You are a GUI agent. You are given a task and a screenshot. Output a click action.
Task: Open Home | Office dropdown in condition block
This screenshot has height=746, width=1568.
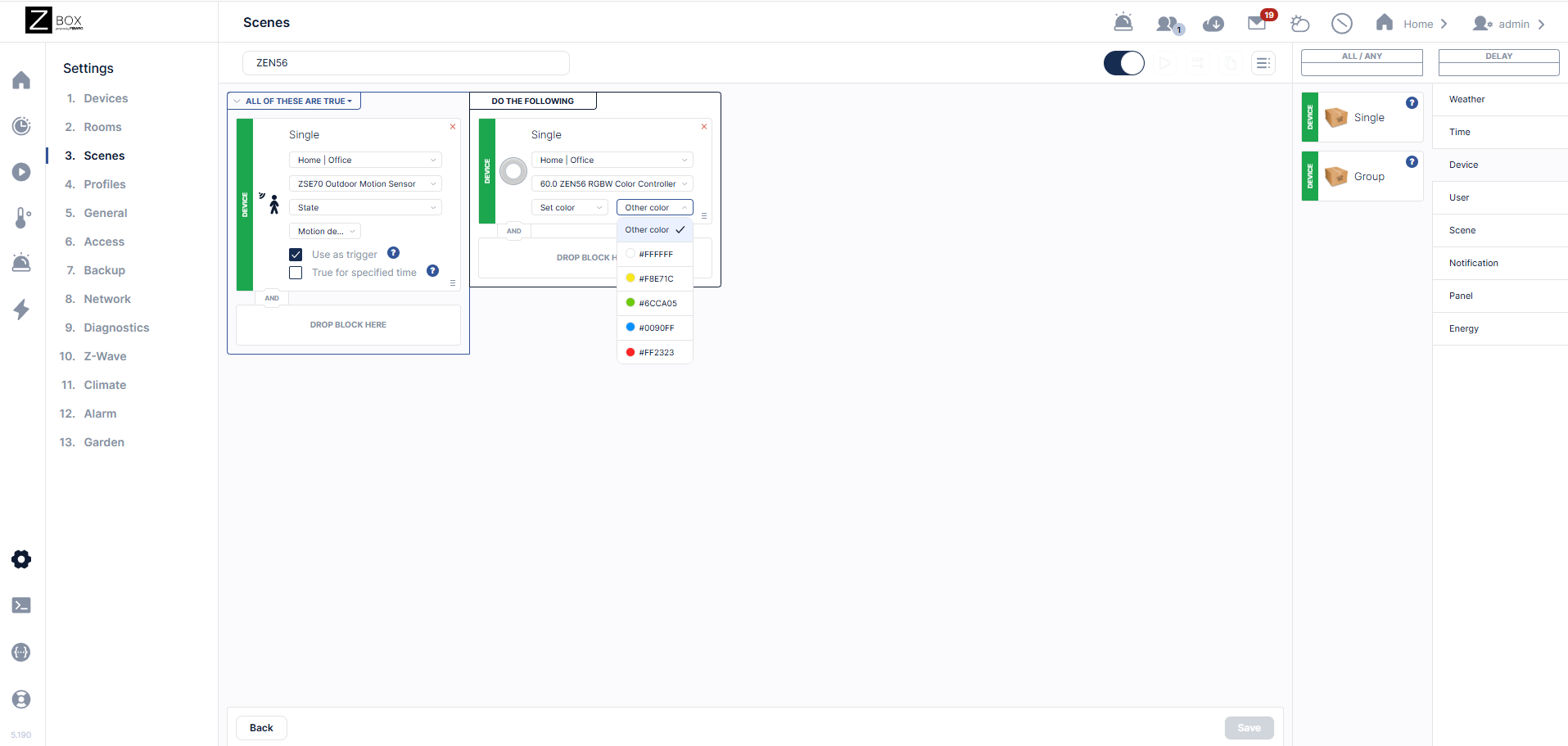click(365, 161)
